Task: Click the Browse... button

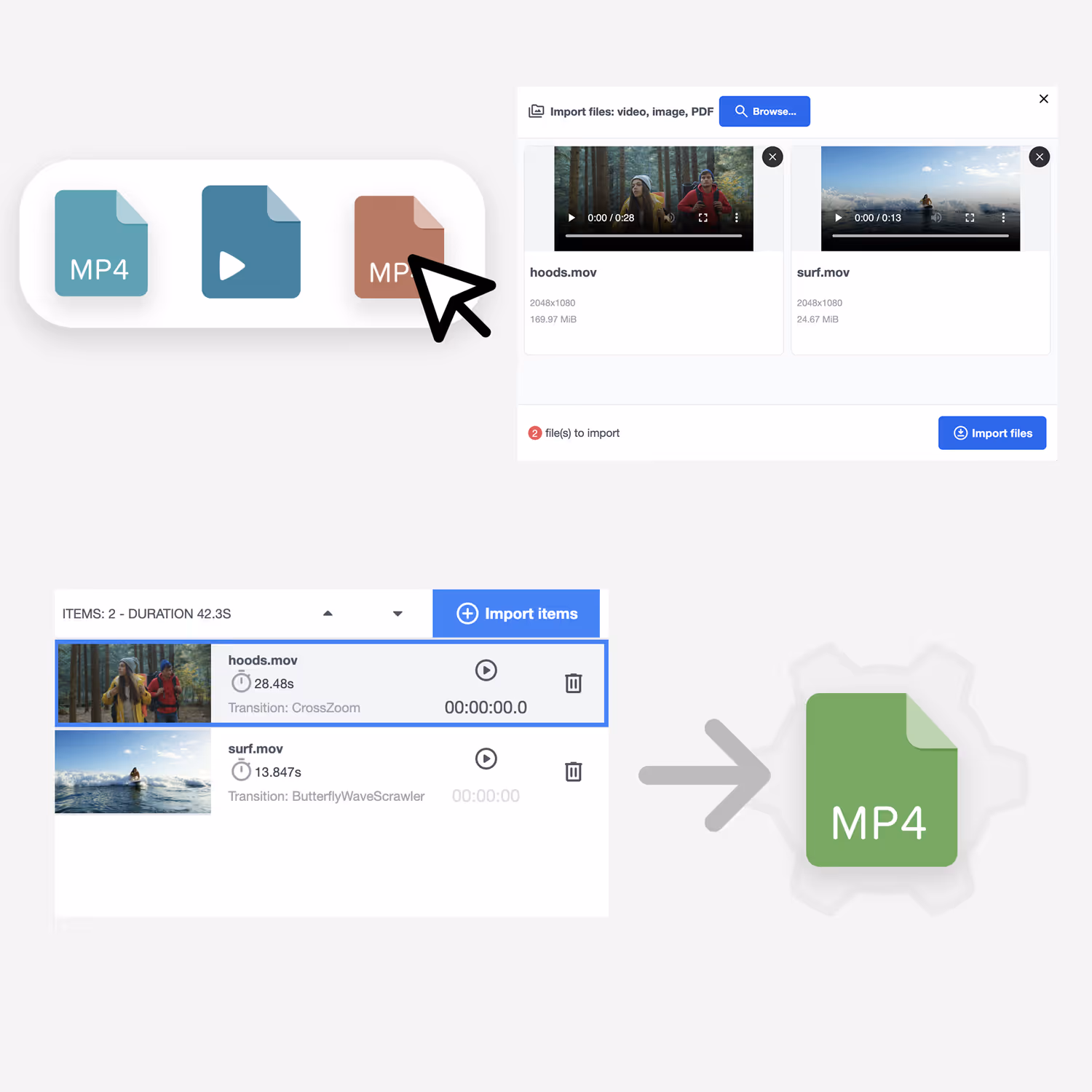Action: click(764, 111)
